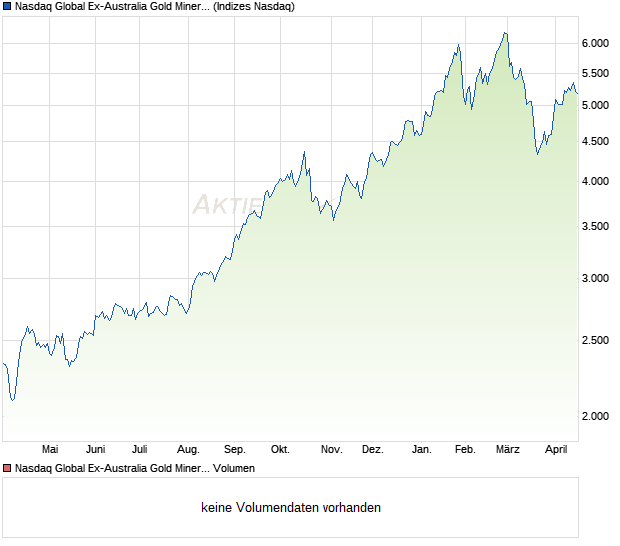This screenshot has height=546, width=620.
Task: Click the 'Juli' x-axis label
Action: click(x=140, y=449)
